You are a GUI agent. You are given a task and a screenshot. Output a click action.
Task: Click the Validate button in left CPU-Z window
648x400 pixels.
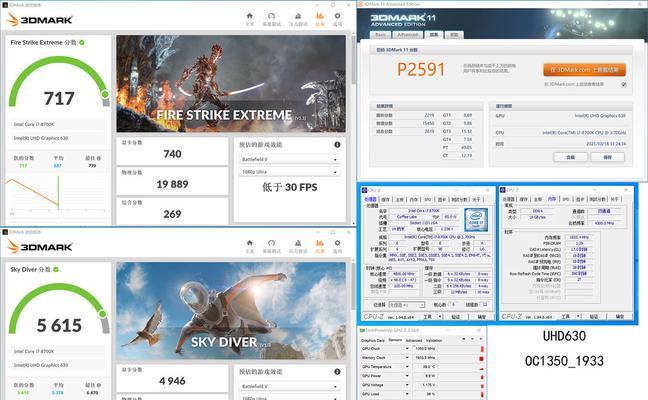click(455, 317)
